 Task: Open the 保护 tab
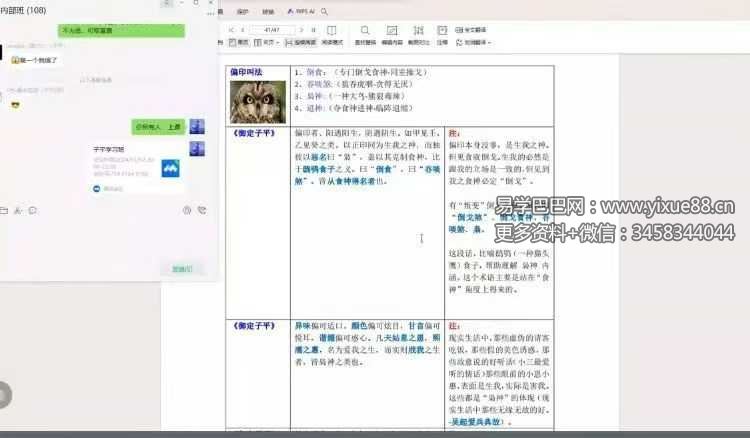pos(240,11)
